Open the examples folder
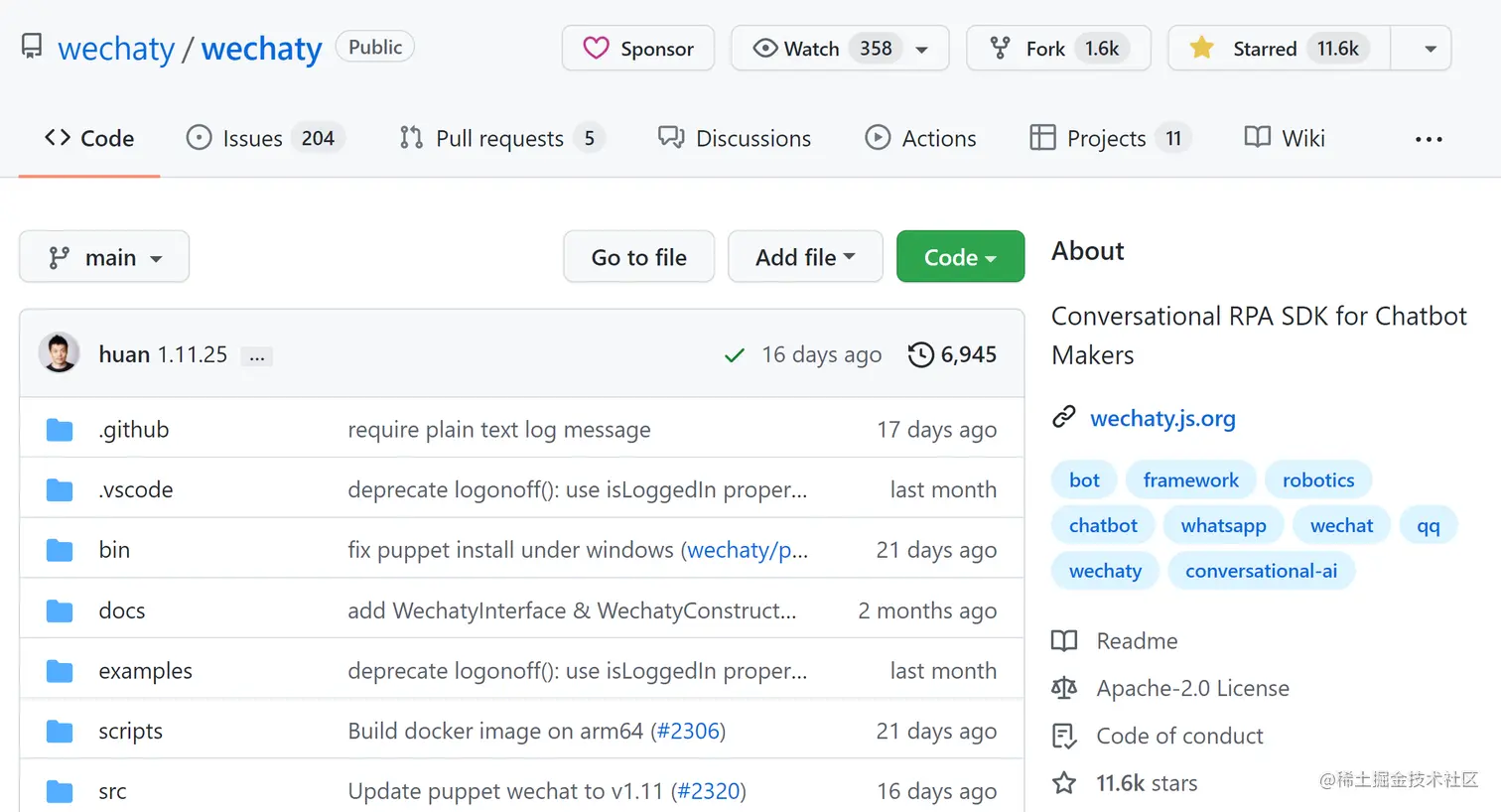The width and height of the screenshot is (1501, 812). pos(146,671)
